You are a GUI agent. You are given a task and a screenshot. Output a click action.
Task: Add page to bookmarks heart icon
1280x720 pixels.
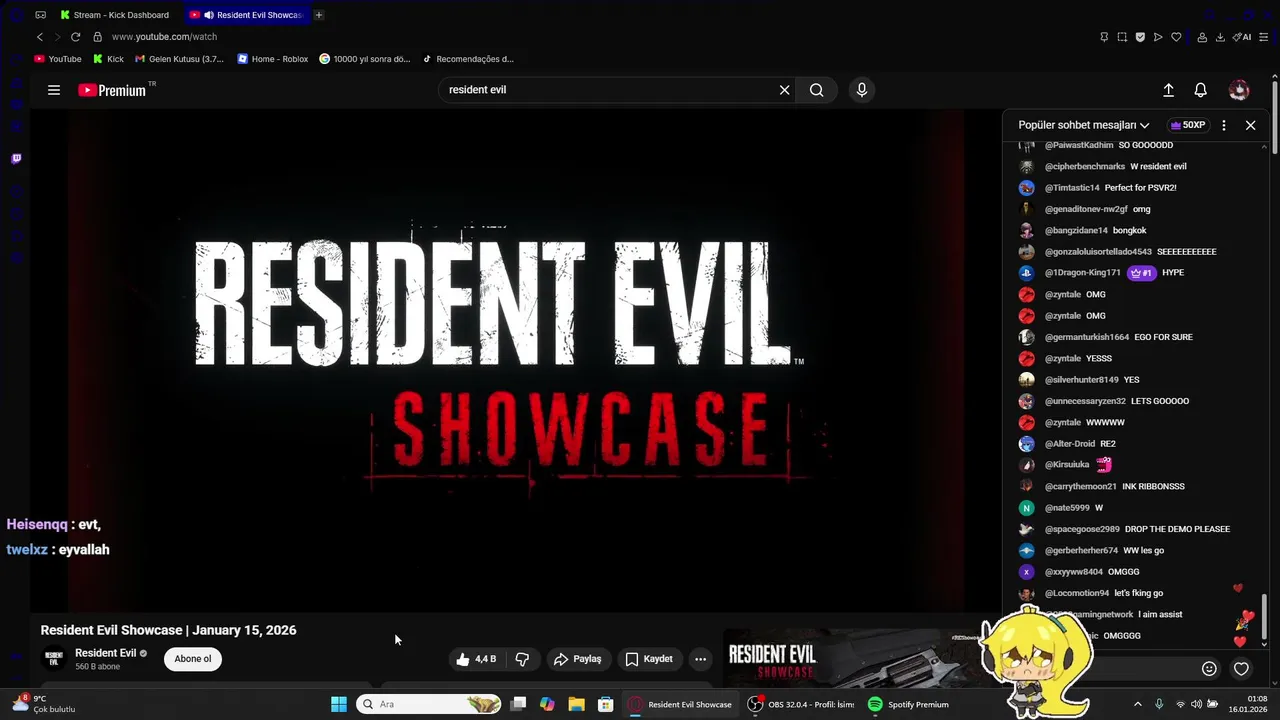point(1176,37)
